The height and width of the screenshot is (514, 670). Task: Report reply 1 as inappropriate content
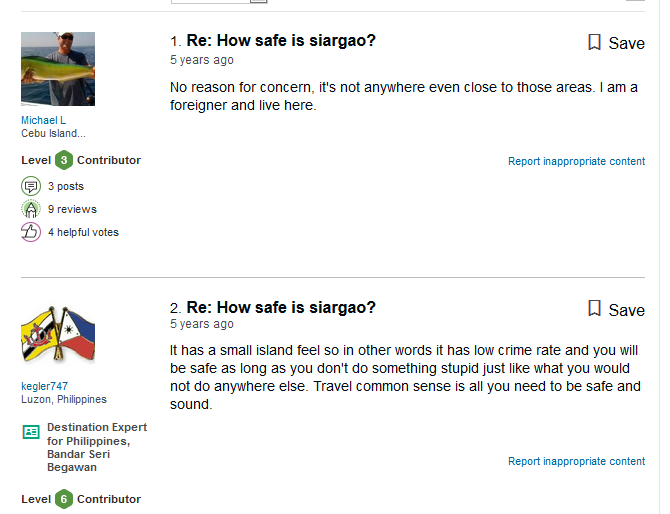[x=576, y=161]
